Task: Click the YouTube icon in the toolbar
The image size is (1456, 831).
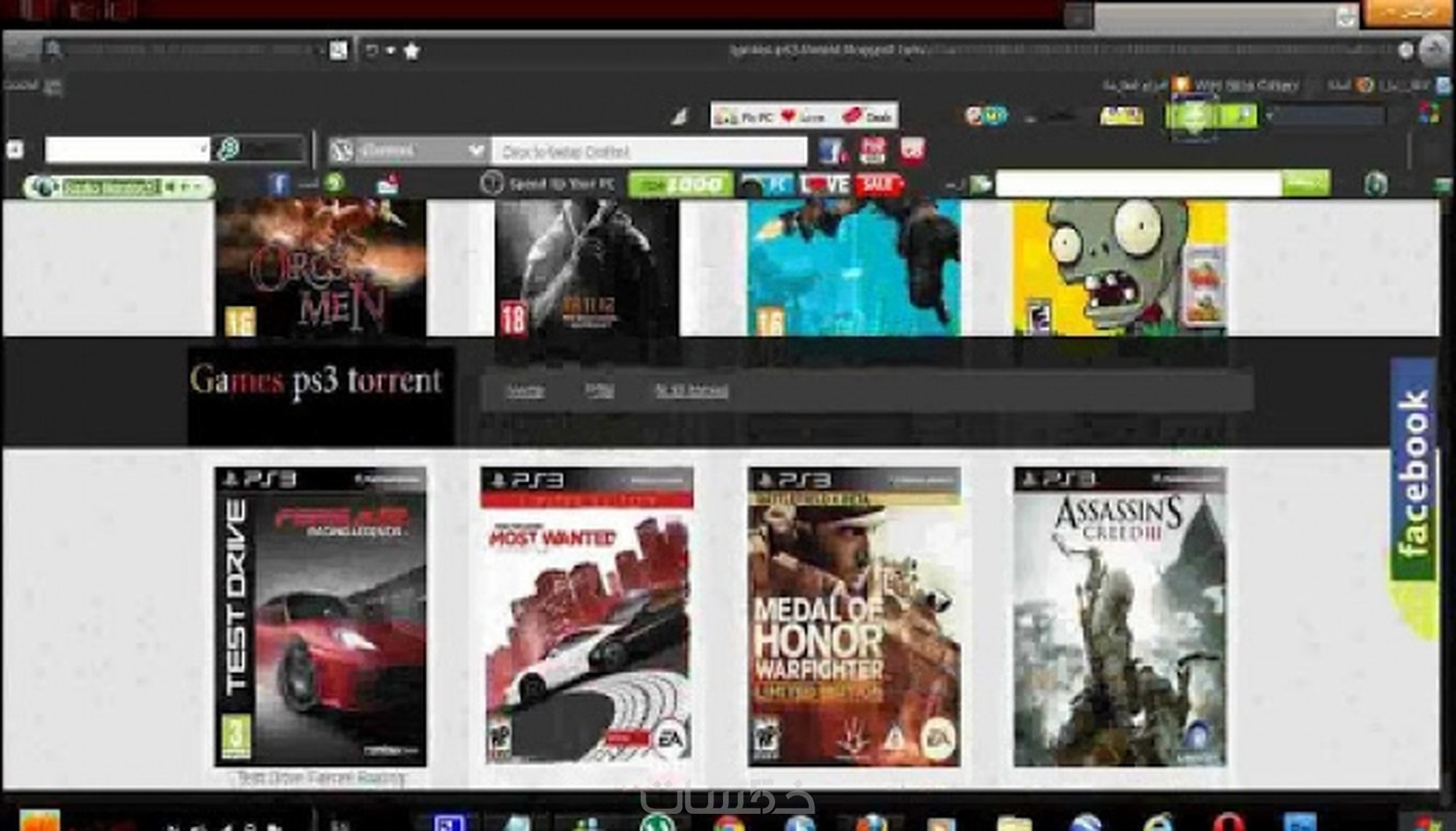Action: click(x=872, y=151)
